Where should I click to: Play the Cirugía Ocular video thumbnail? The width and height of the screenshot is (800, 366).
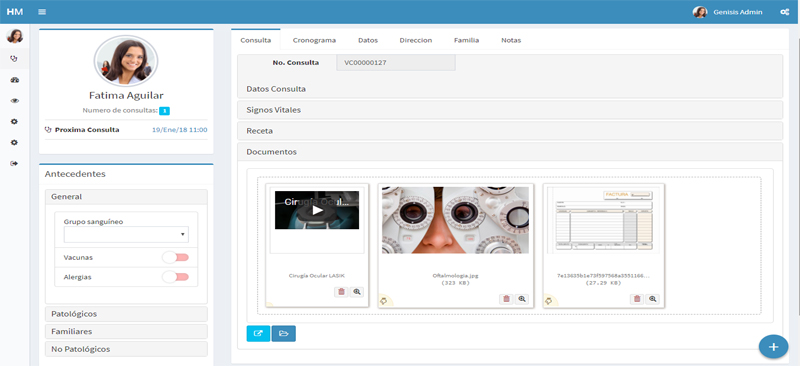(317, 210)
